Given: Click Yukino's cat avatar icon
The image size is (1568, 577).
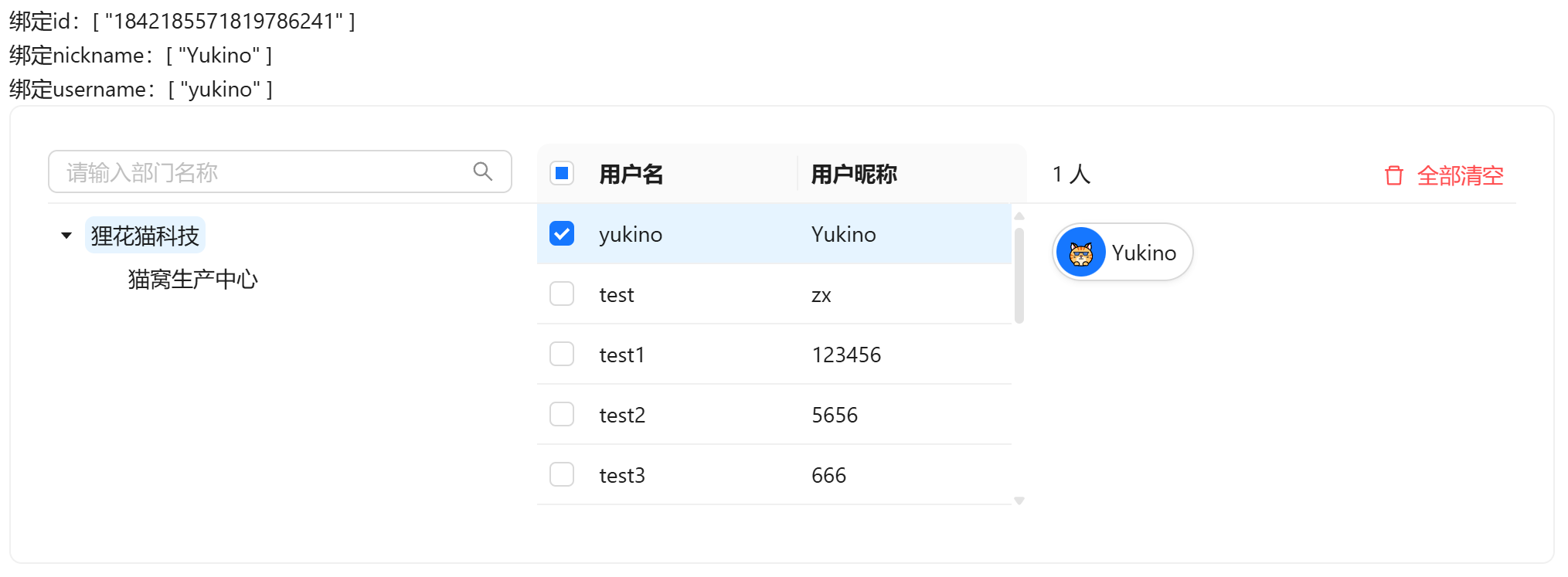Looking at the screenshot, I should click(x=1080, y=253).
